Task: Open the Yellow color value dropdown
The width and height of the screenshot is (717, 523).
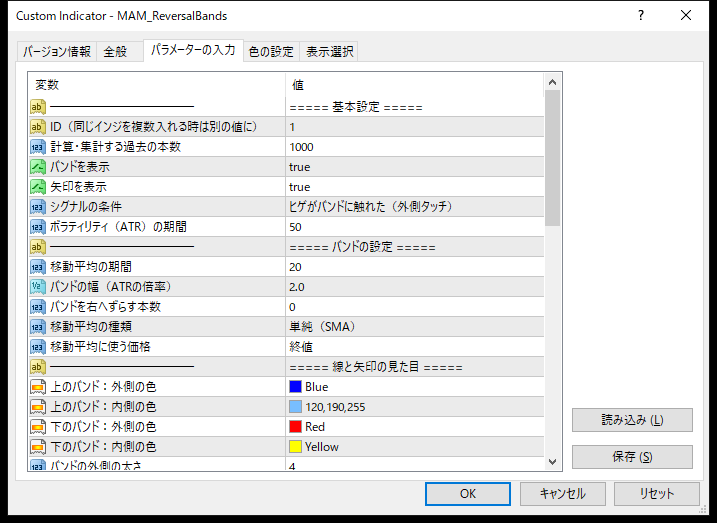Action: coord(415,447)
